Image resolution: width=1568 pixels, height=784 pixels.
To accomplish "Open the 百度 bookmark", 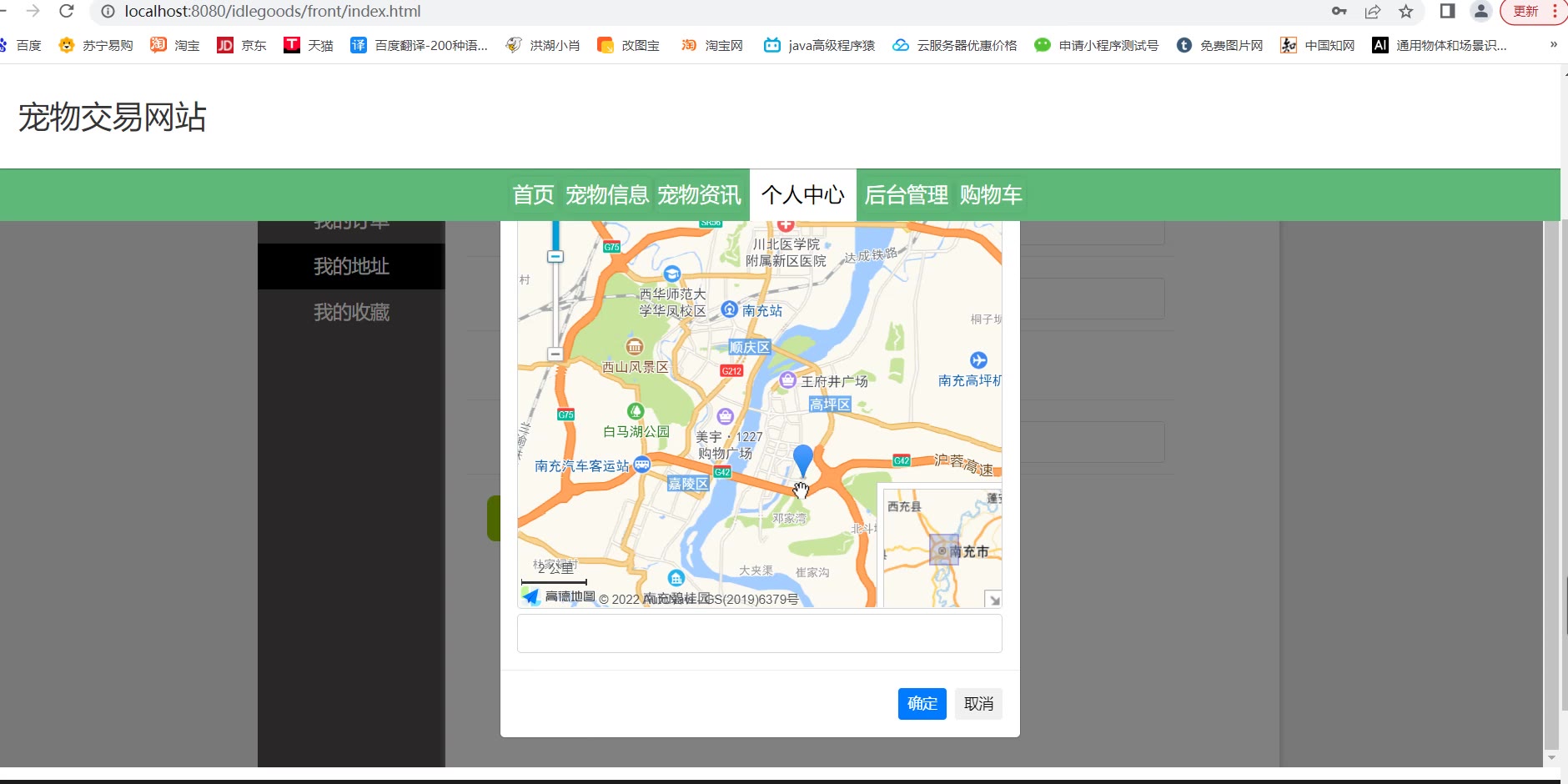I will pos(22,45).
